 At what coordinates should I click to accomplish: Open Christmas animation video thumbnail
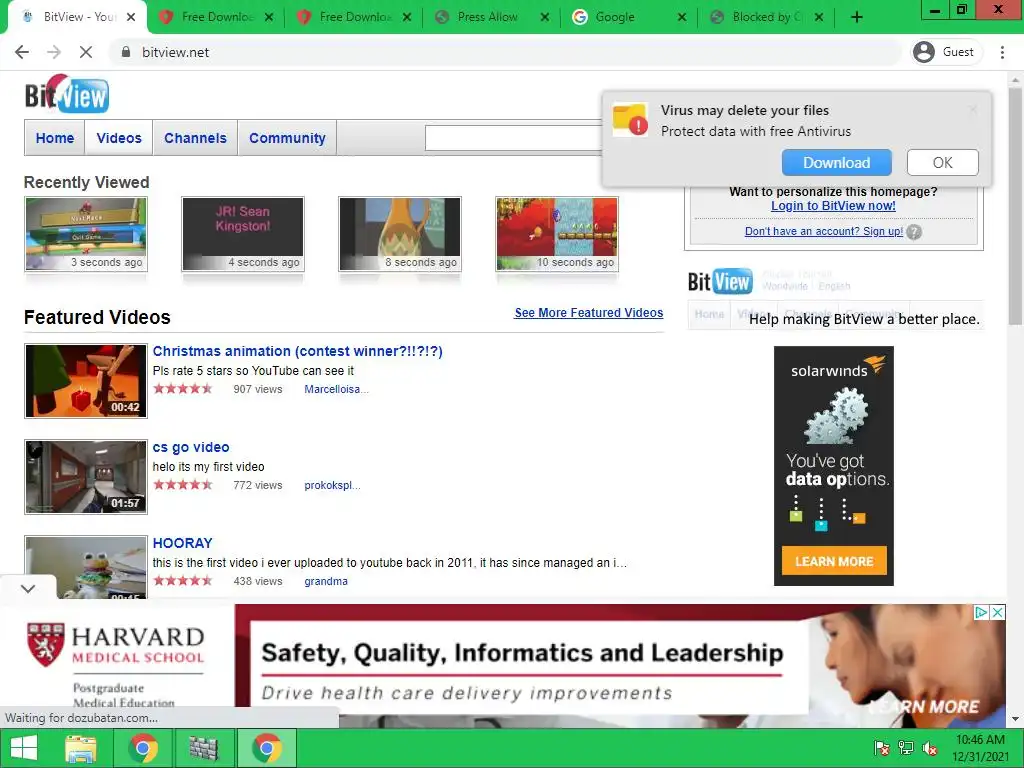[x=86, y=381]
